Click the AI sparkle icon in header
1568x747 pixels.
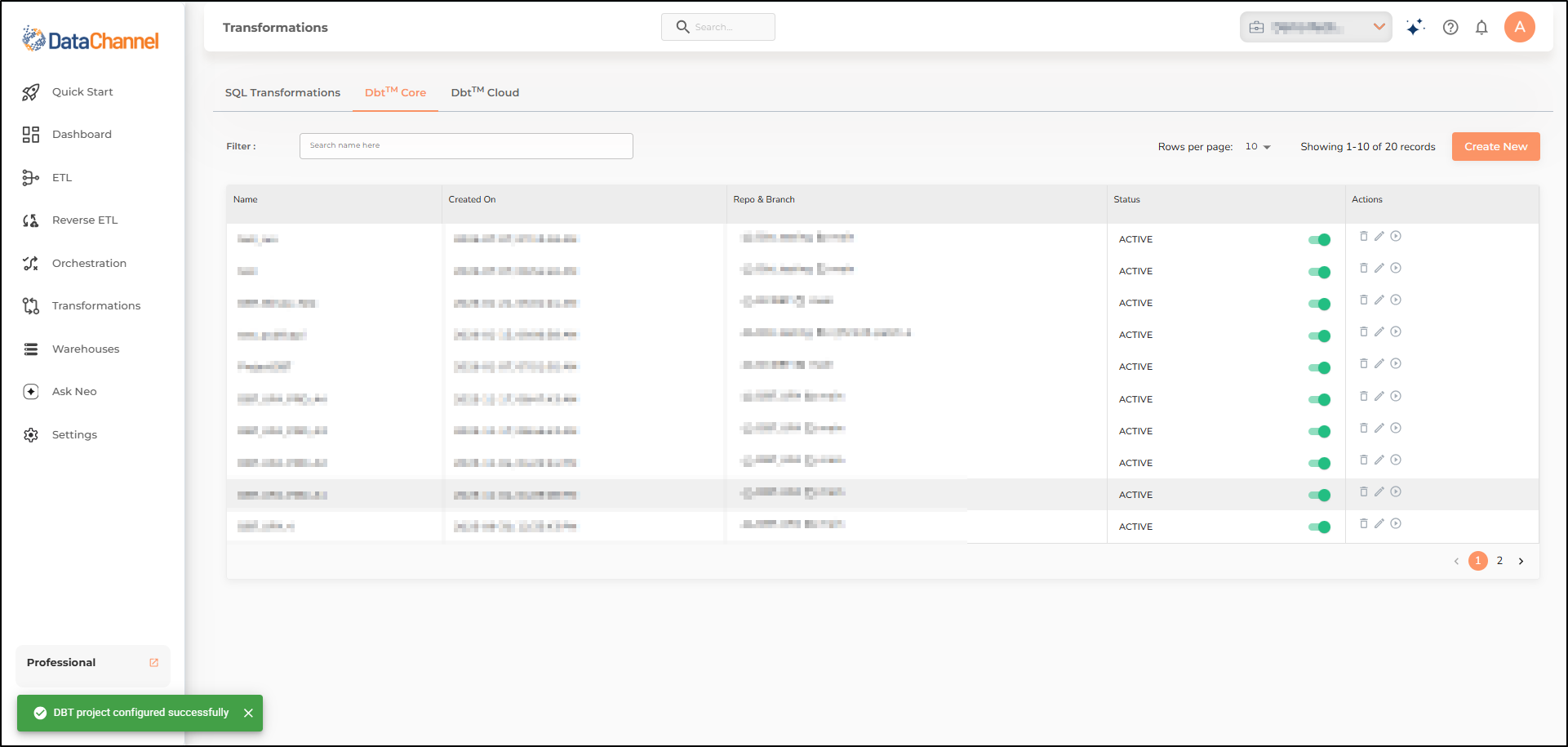point(1415,27)
